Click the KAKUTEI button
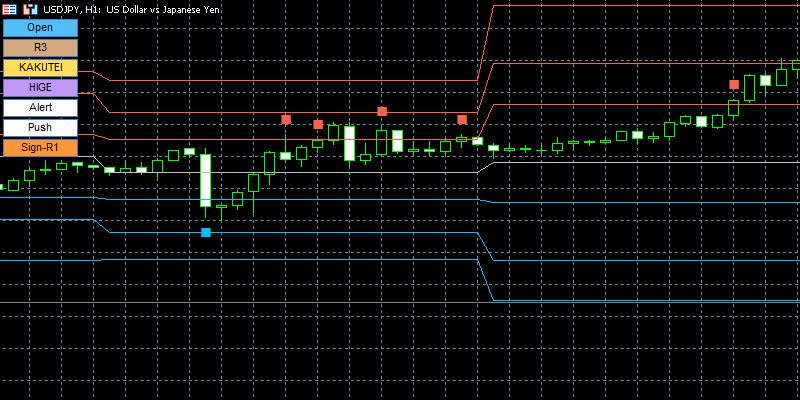800x400 pixels. tap(40, 67)
